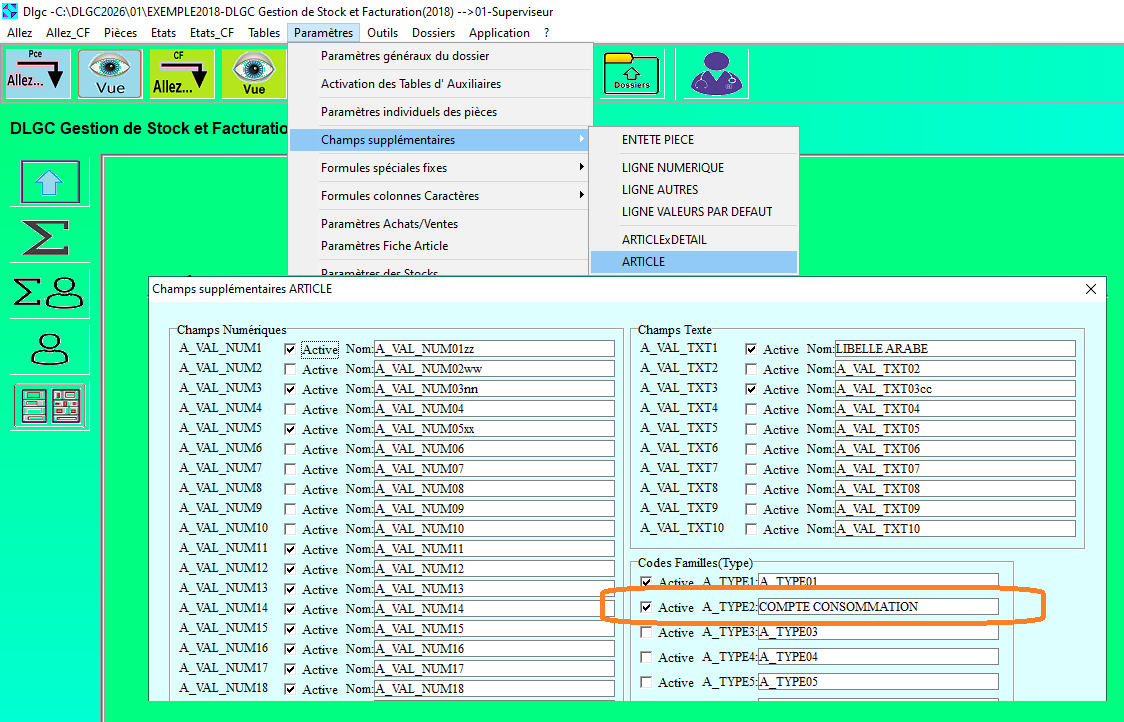
Task: Select LIGNE NUMERIQUE in the submenu
Action: [673, 168]
